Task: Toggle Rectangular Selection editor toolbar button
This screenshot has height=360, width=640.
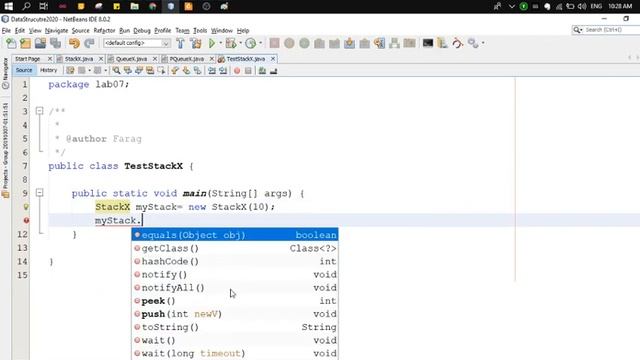Action: coord(162,71)
